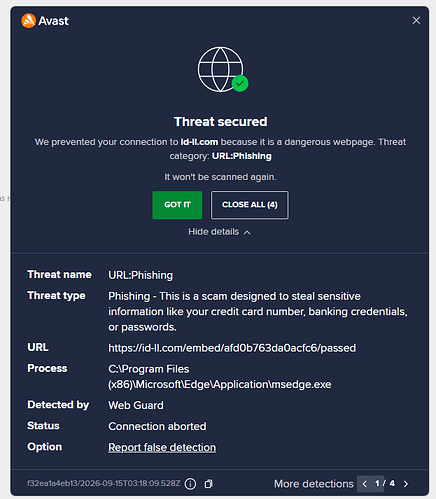Click the blocked phishing URL text
This screenshot has width=436, height=499.
pos(232,348)
